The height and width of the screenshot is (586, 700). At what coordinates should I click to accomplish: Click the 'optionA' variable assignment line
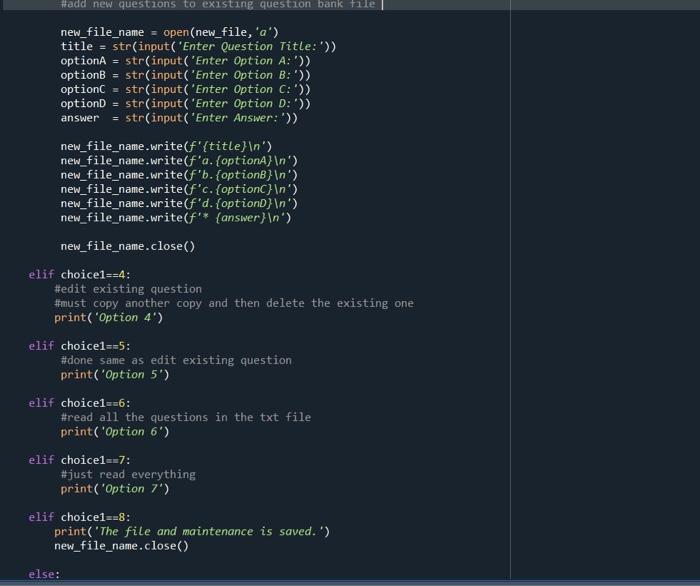[x=185, y=61]
